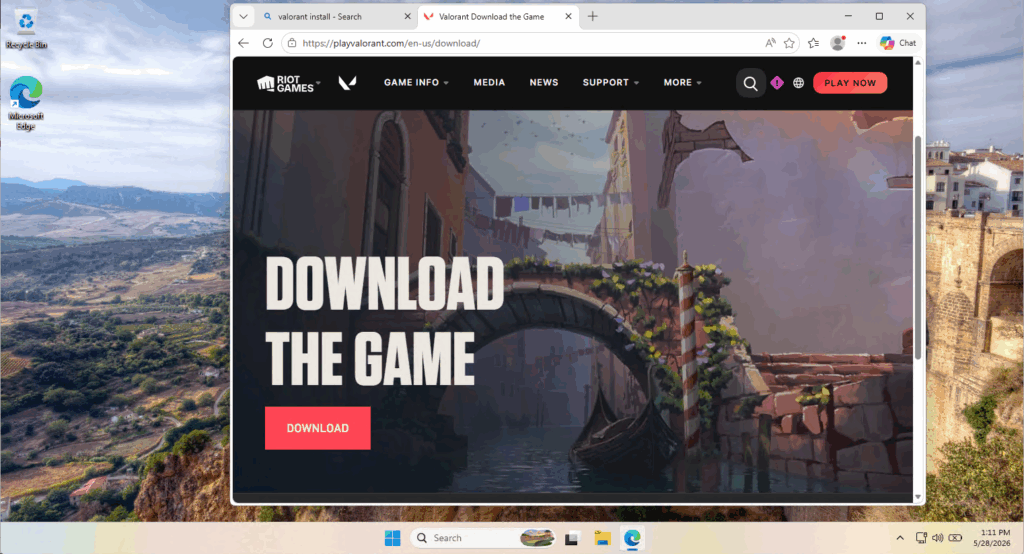Open the Read aloud icon
The image size is (1024, 554).
click(771, 43)
